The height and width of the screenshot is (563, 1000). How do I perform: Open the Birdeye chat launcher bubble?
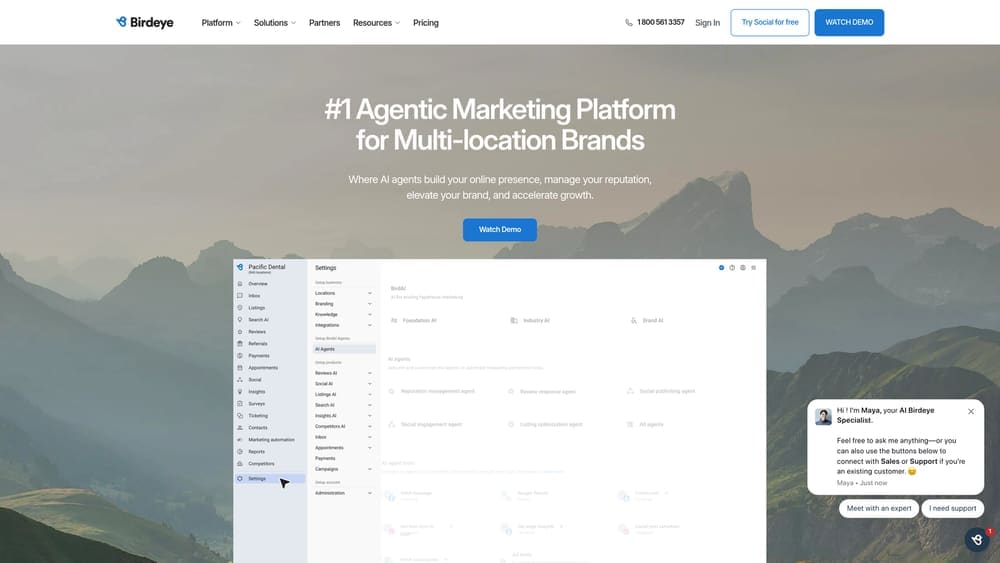click(x=977, y=540)
